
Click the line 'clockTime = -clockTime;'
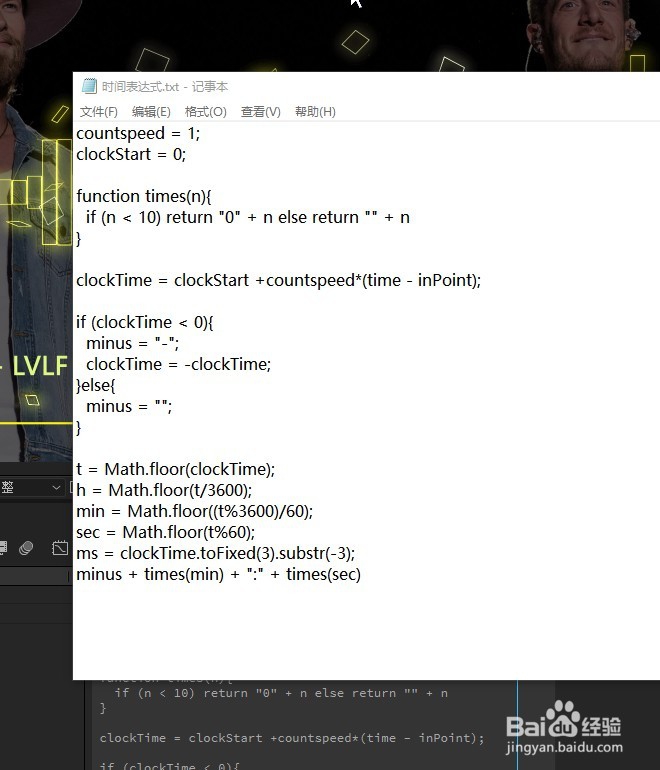[178, 365]
